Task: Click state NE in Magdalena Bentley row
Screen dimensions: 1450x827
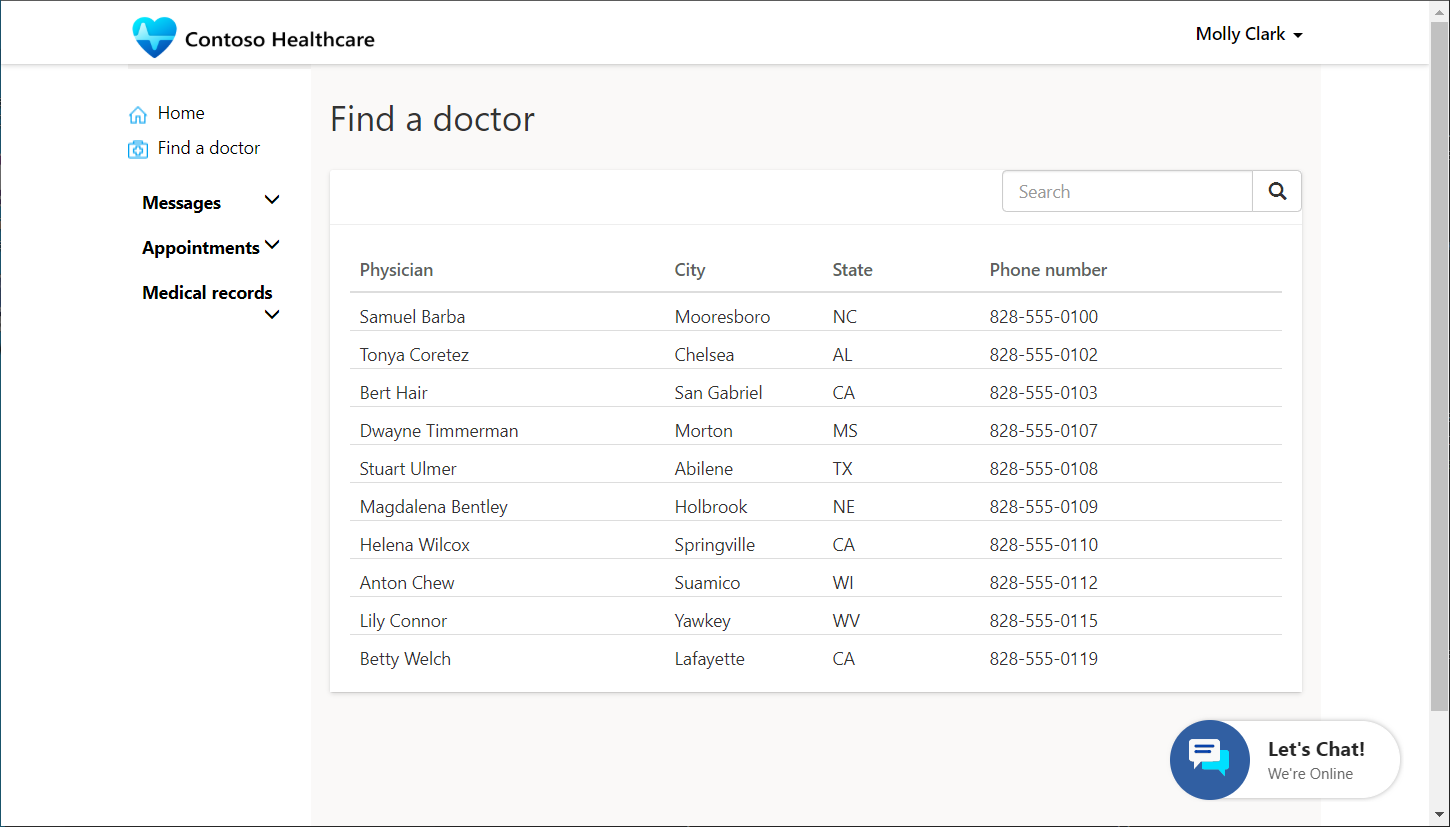Action: coord(843,507)
